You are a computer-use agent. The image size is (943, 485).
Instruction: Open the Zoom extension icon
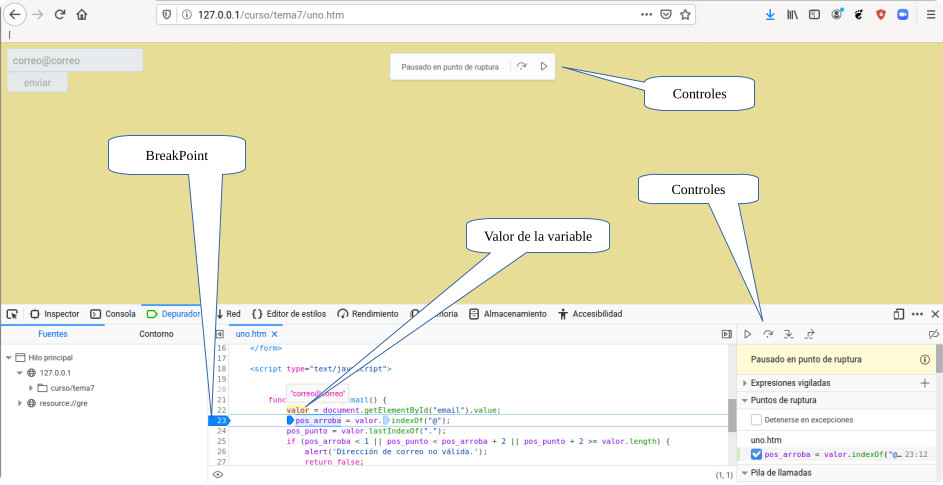pos(903,15)
